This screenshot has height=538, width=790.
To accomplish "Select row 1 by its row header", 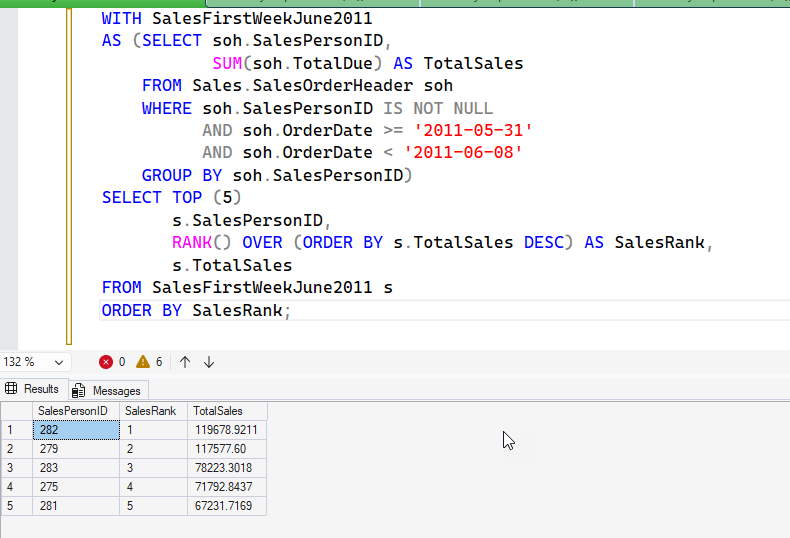I will pos(16,430).
